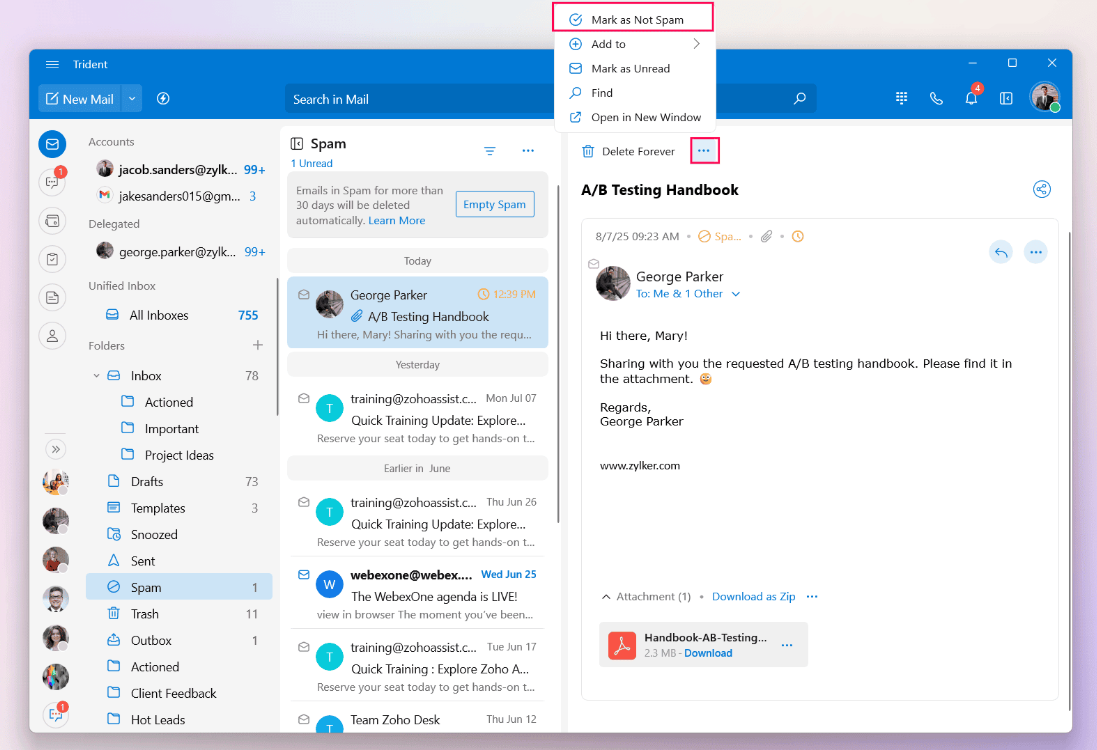Screen dimensions: 1097x750
Task: Toggle the side panel layout icon
Action: (1006, 99)
